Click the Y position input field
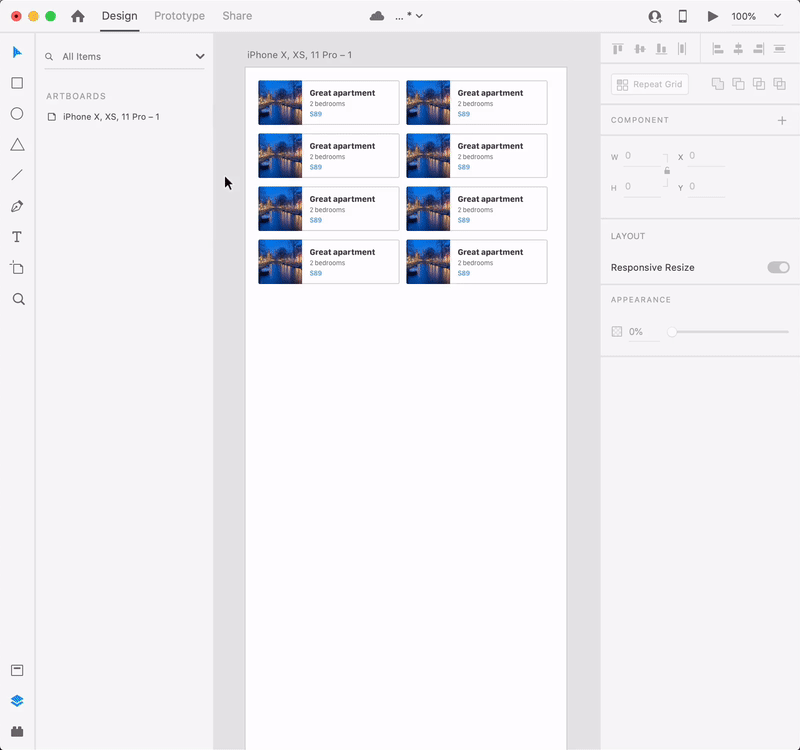The image size is (800, 750). (x=707, y=187)
